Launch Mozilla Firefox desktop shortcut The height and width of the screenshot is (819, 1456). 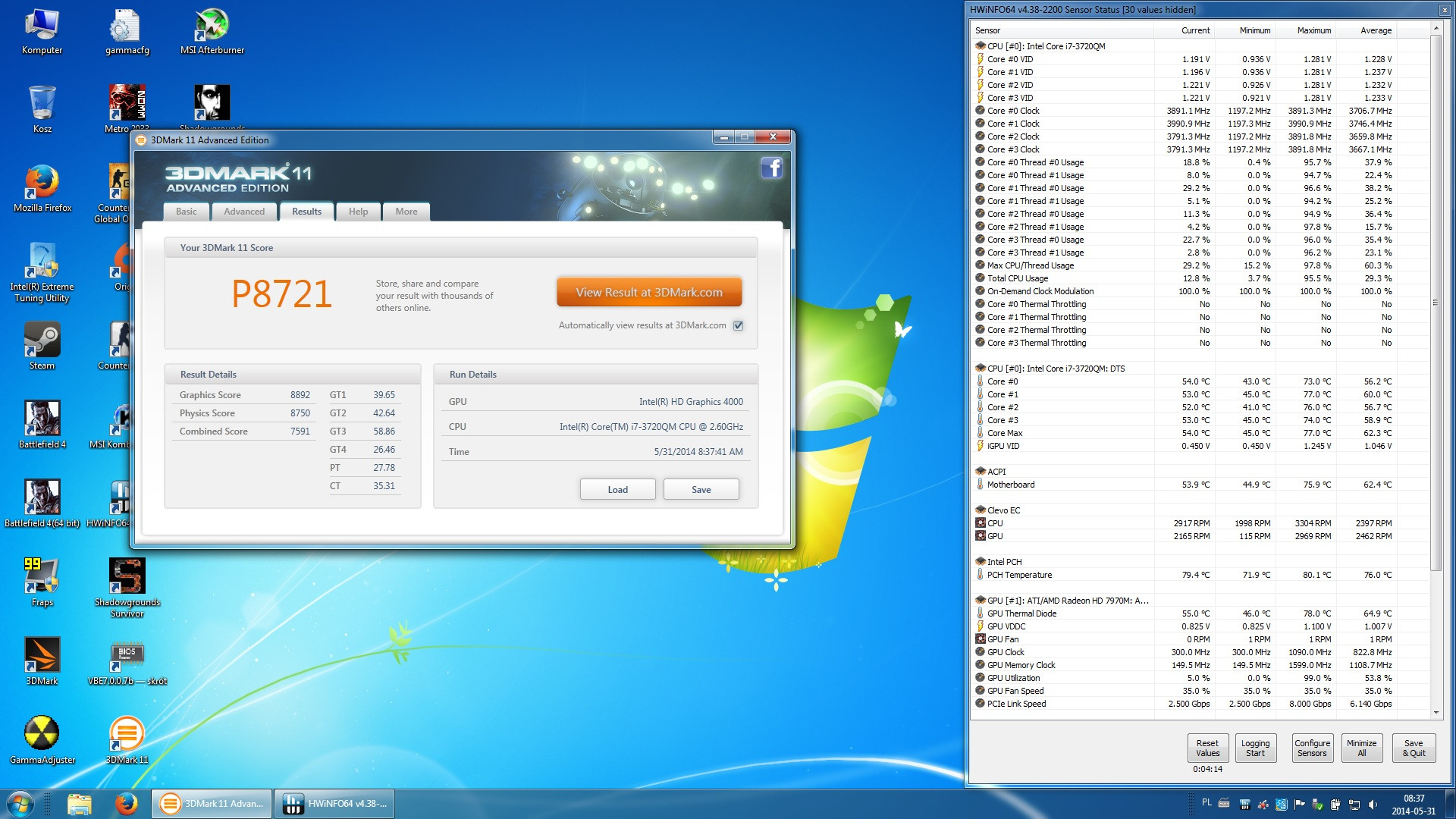42,190
